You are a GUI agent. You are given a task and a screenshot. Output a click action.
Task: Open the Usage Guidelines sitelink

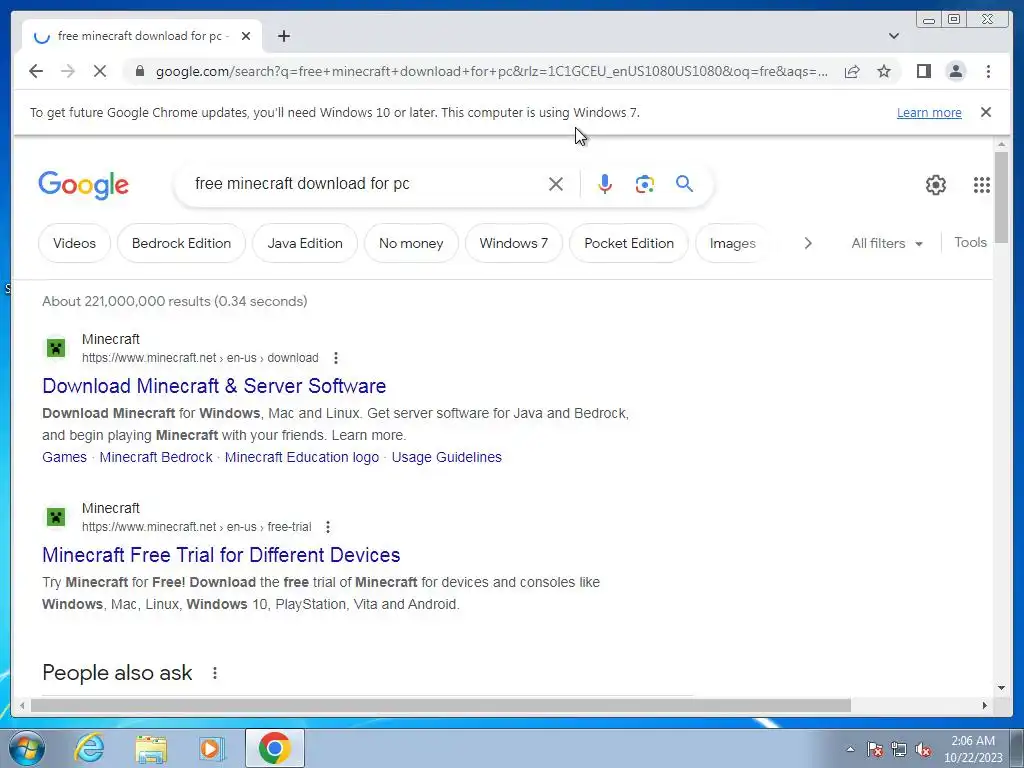point(447,457)
